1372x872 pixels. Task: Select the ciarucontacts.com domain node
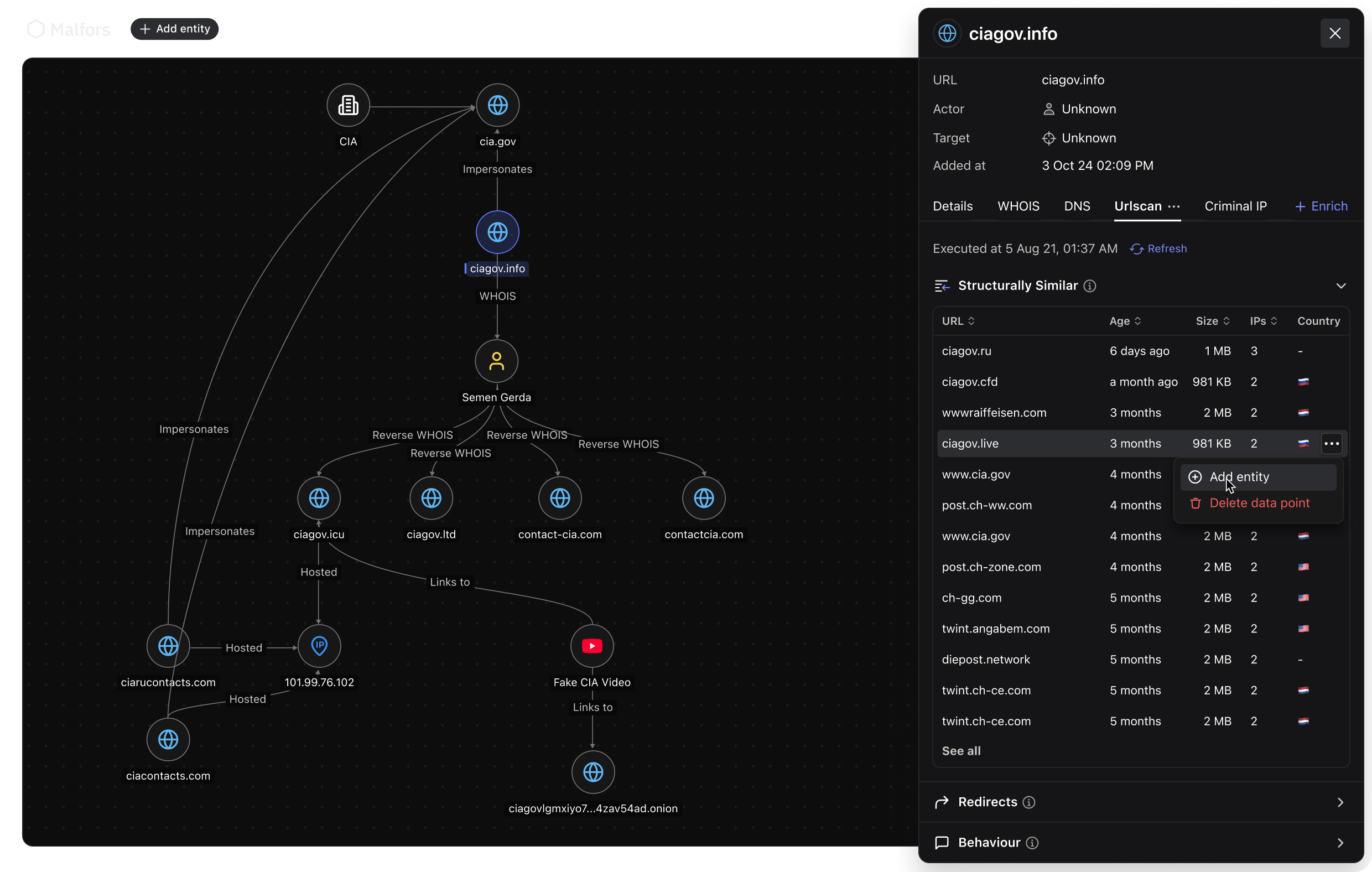(x=168, y=646)
